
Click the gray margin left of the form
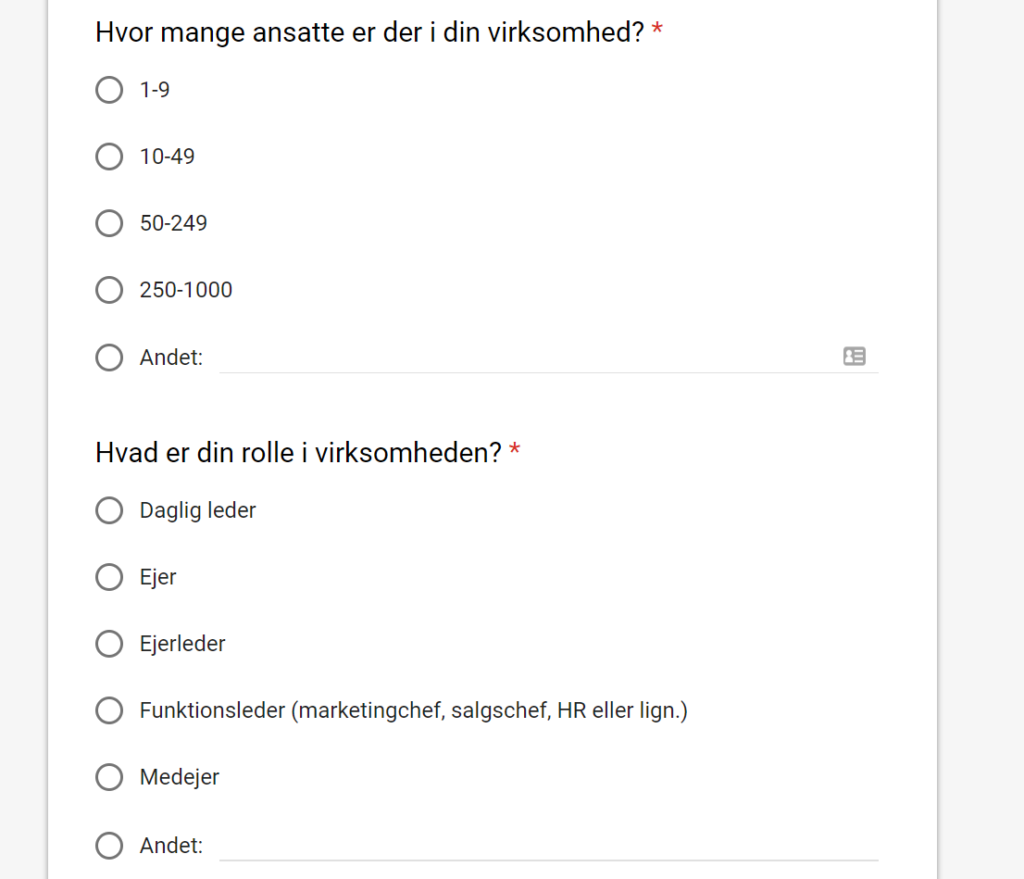23,440
